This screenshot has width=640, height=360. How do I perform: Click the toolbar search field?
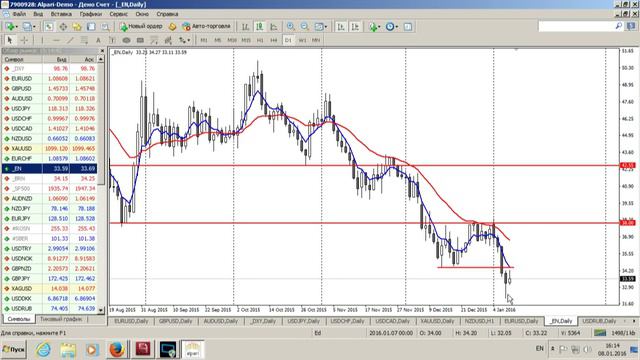(x=577, y=27)
